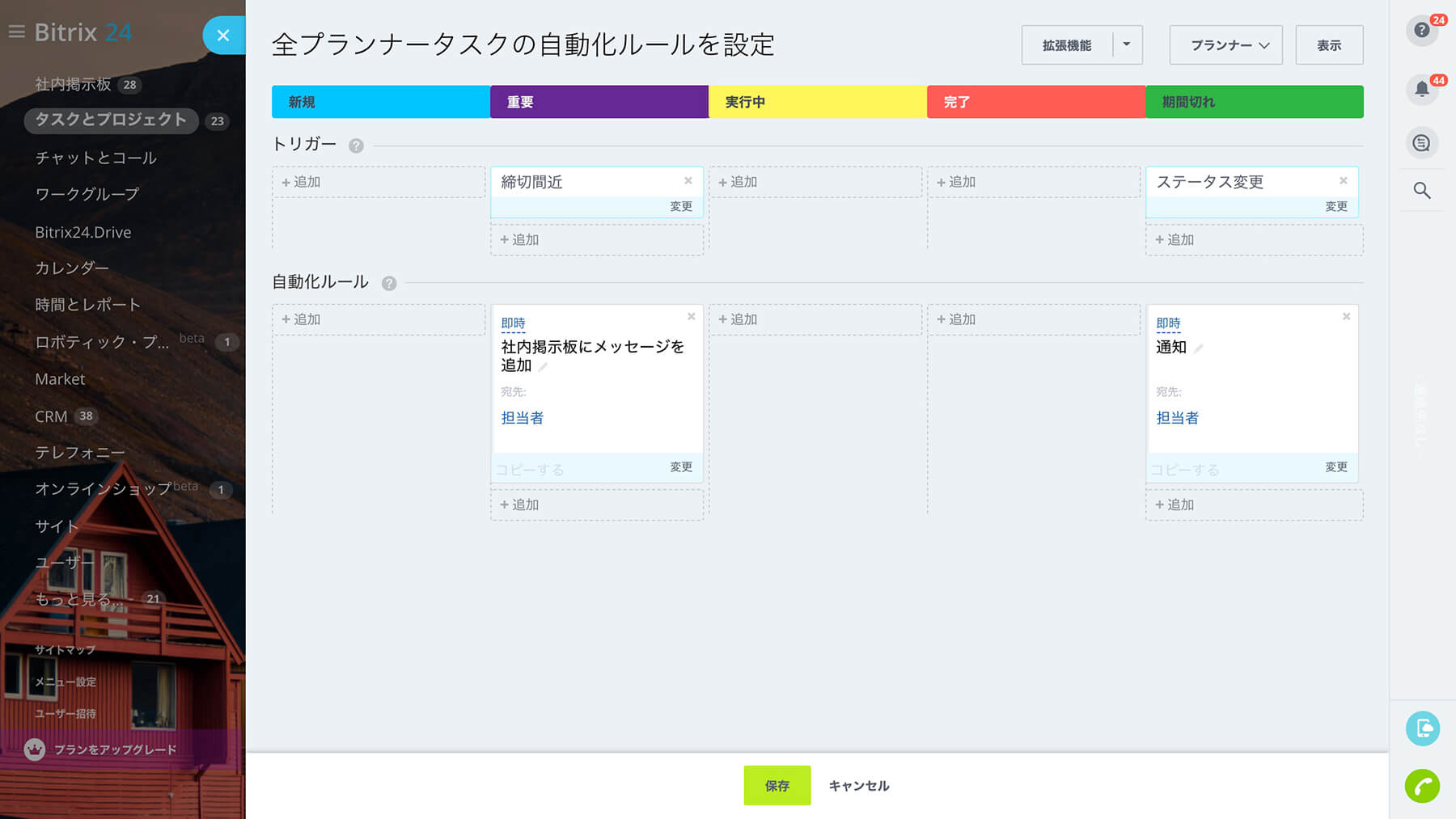Click the hamburger menu icon beside Bitrix

[x=16, y=32]
